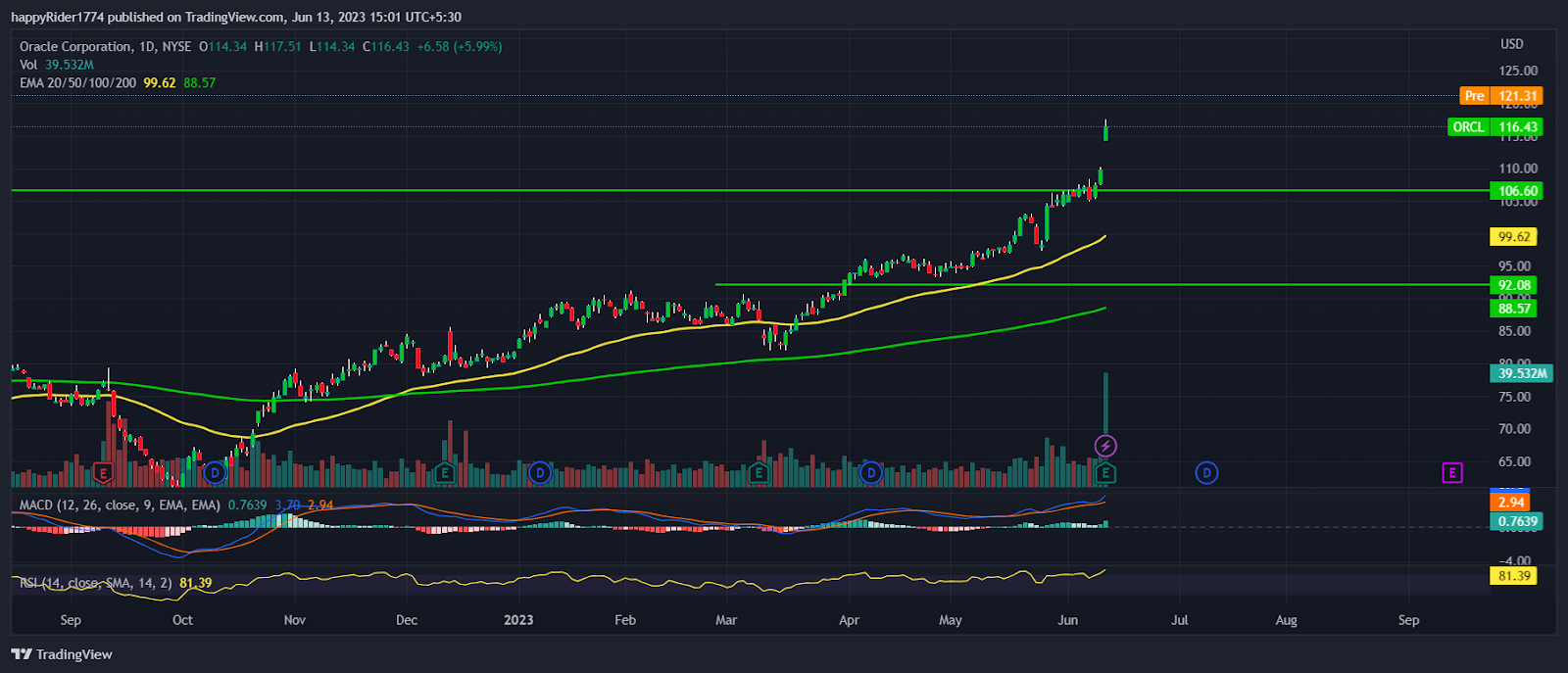This screenshot has height=673, width=1568.
Task: Click the purple future earnings E marker
Action: click(1452, 473)
